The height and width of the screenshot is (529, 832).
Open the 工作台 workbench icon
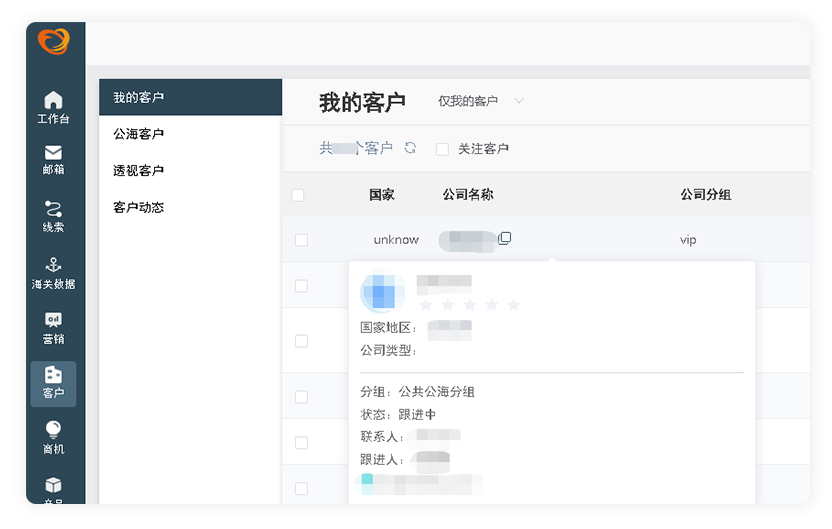(53, 107)
